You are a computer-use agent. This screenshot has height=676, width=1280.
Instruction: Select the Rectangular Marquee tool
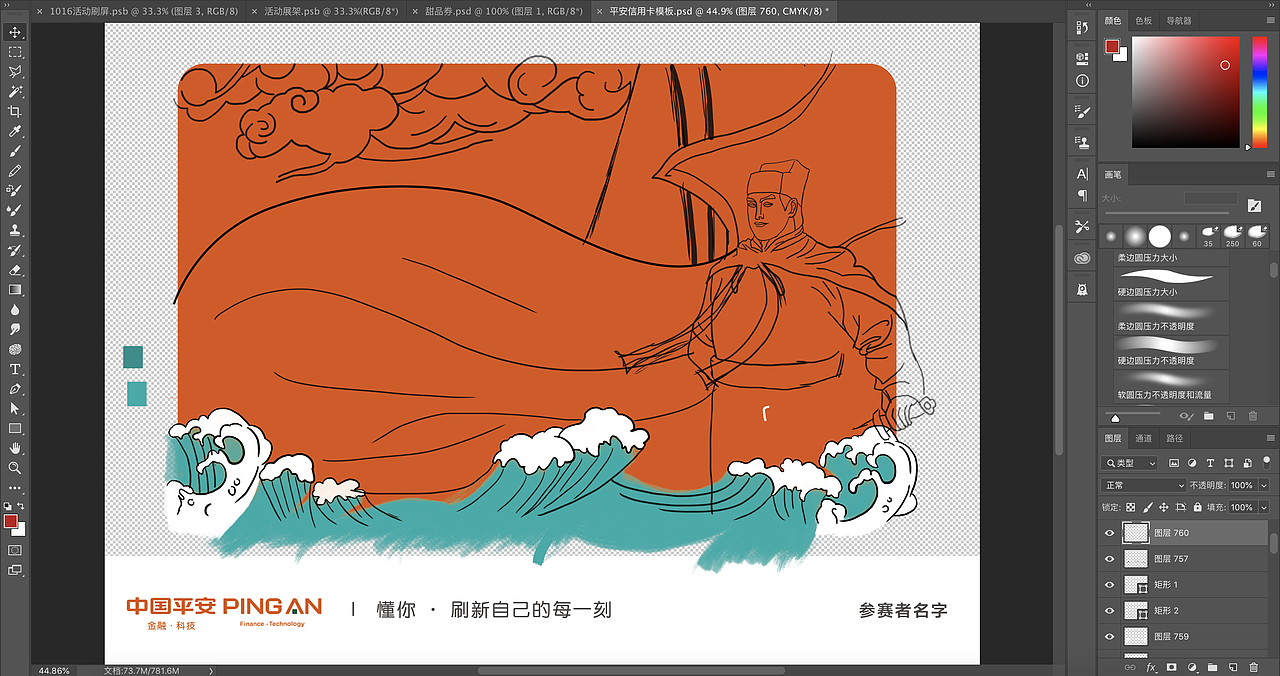point(15,52)
